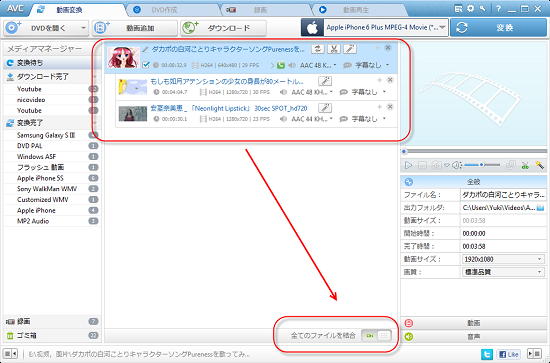
Task: Click magic wand icon on もしも如月 video
Action: 325,81
